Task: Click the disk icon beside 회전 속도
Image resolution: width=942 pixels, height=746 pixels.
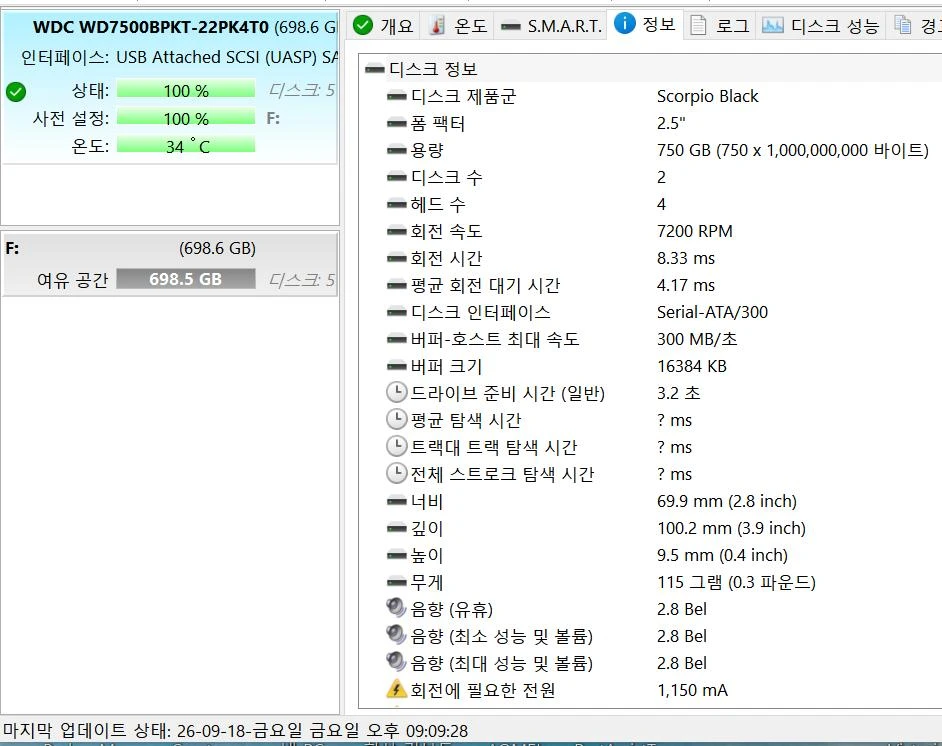Action: click(x=397, y=231)
